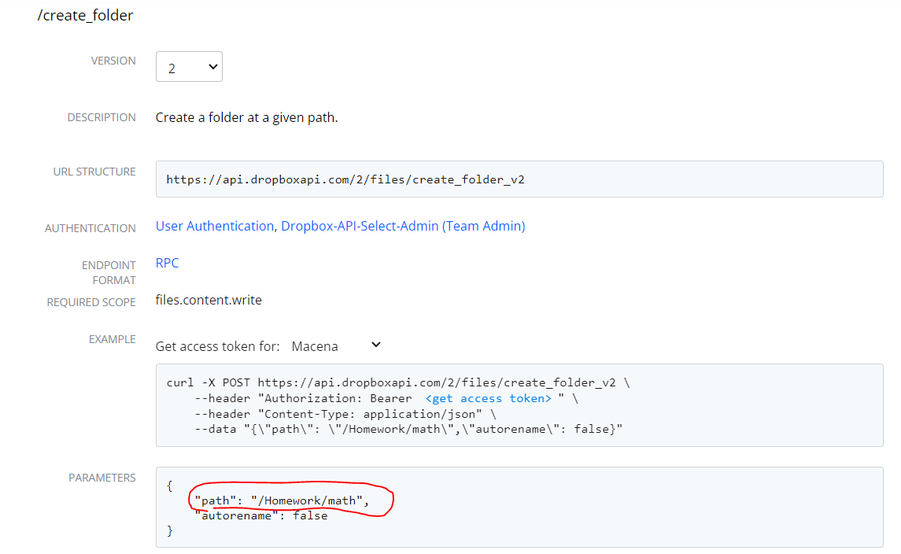This screenshot has width=901, height=554.
Task: Follow the Dropbox-API-Select-Admin (Team Admin) link
Action: 402,226
